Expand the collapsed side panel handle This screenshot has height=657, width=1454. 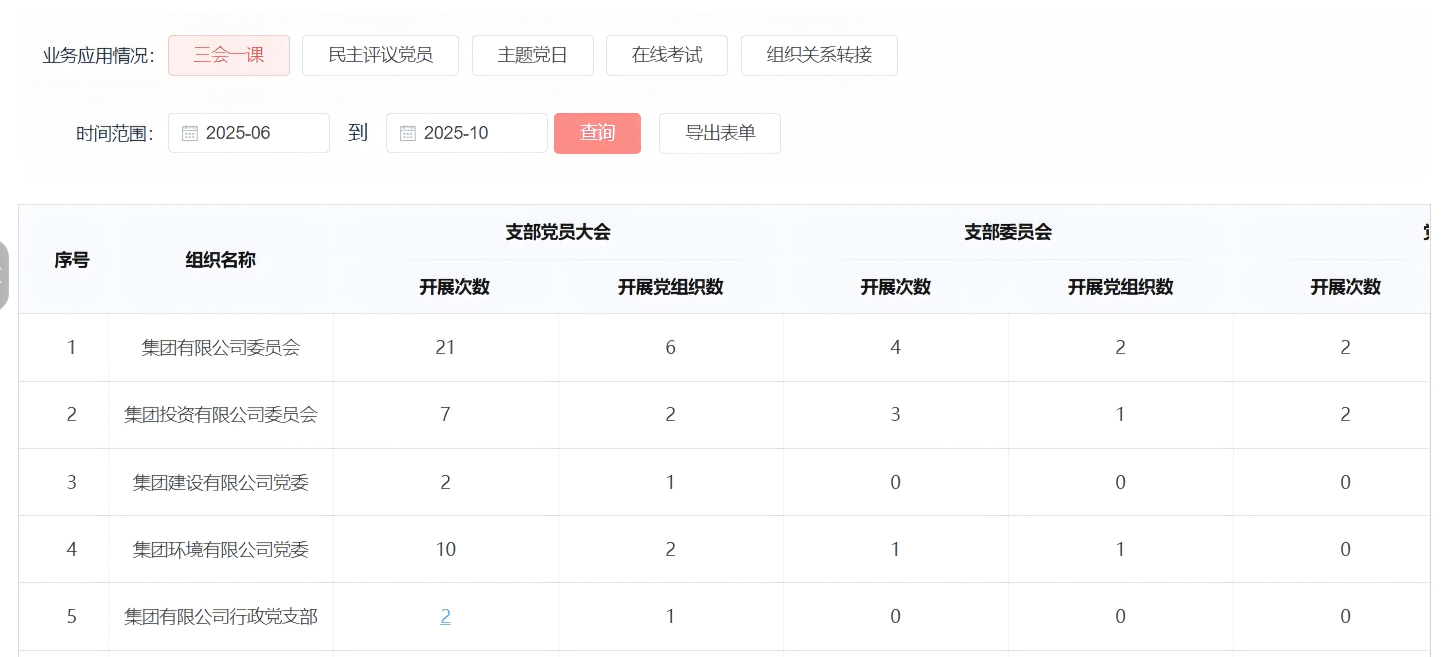(4, 275)
